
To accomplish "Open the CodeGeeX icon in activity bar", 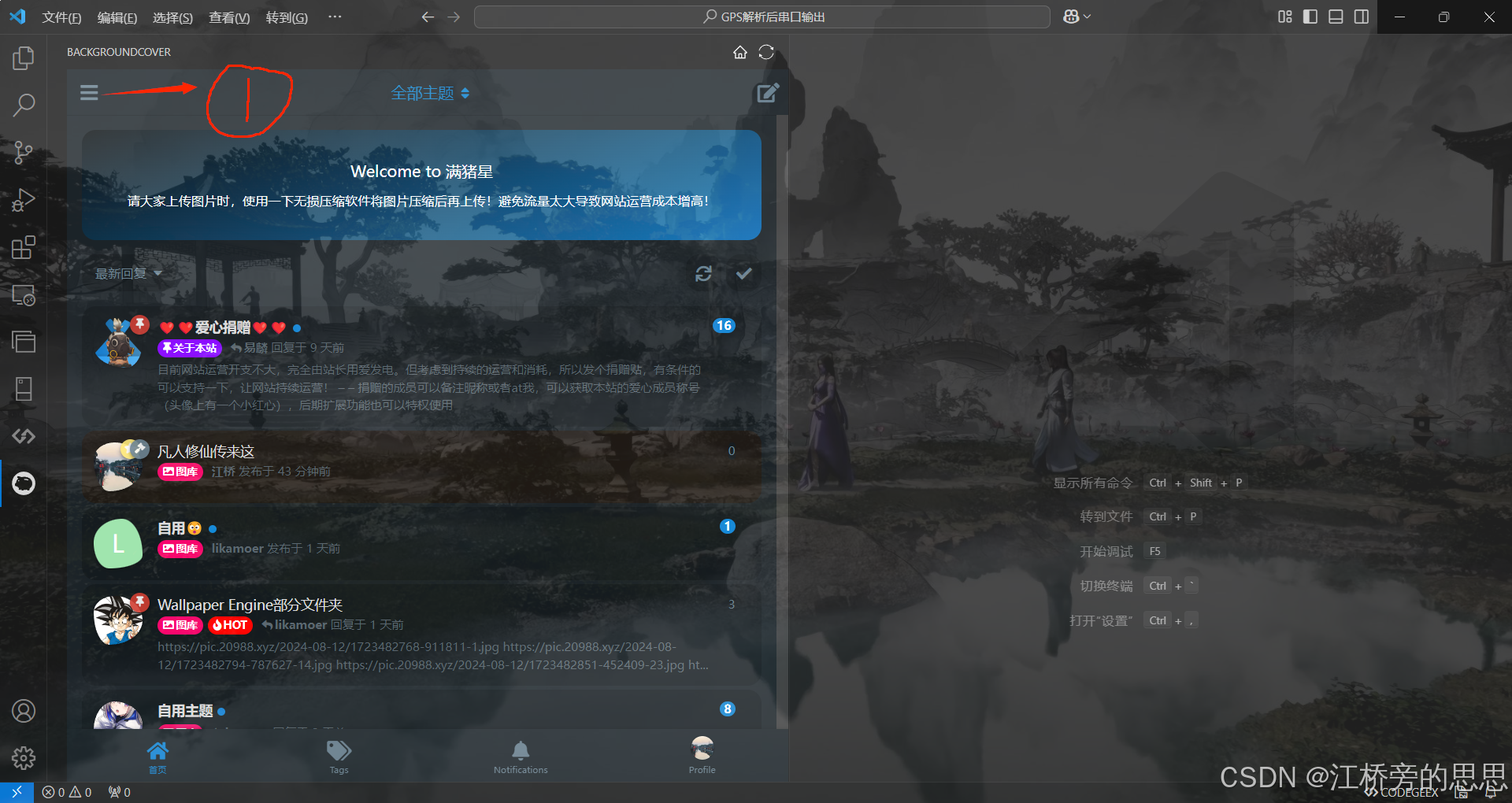I will [x=24, y=436].
